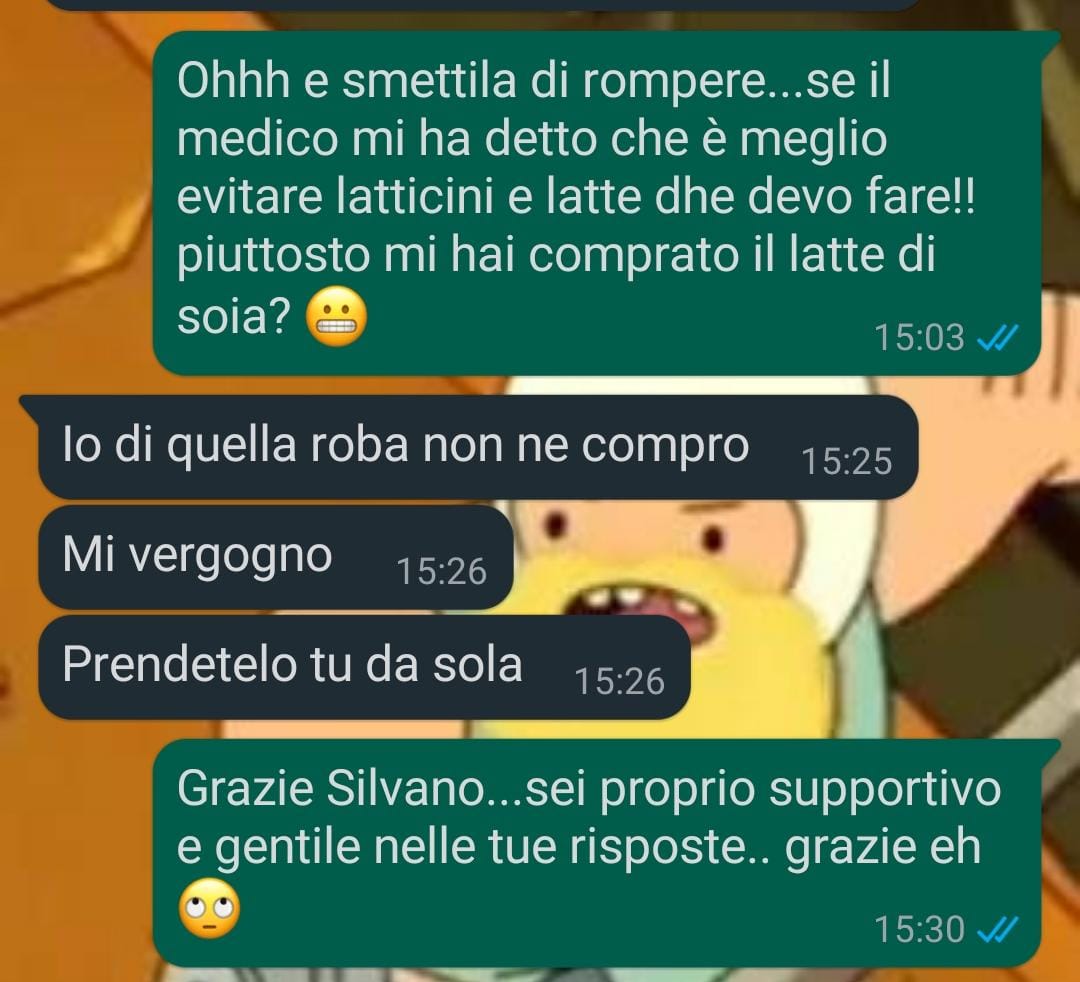Tap the word "supportivo" in the last message
Viewport: 1080px width, 982px height.
pos(884,791)
